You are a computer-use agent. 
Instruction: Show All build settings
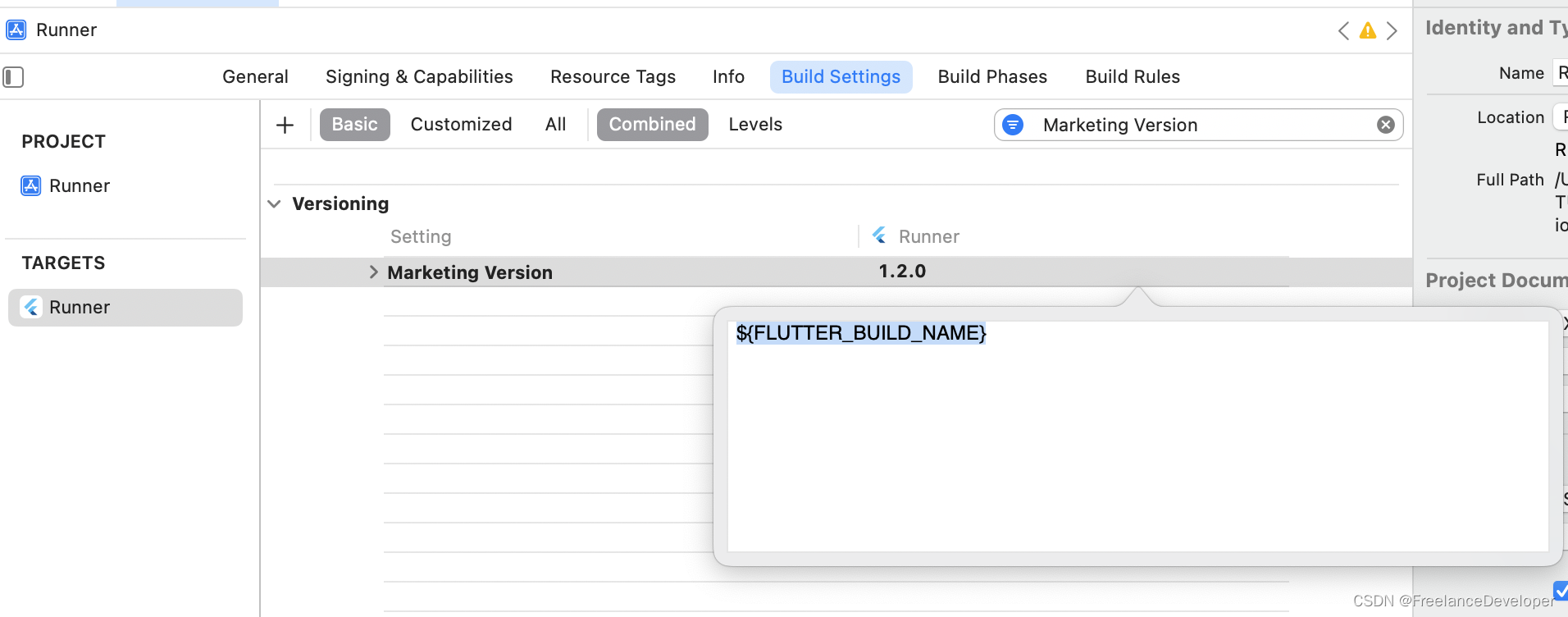tap(555, 125)
